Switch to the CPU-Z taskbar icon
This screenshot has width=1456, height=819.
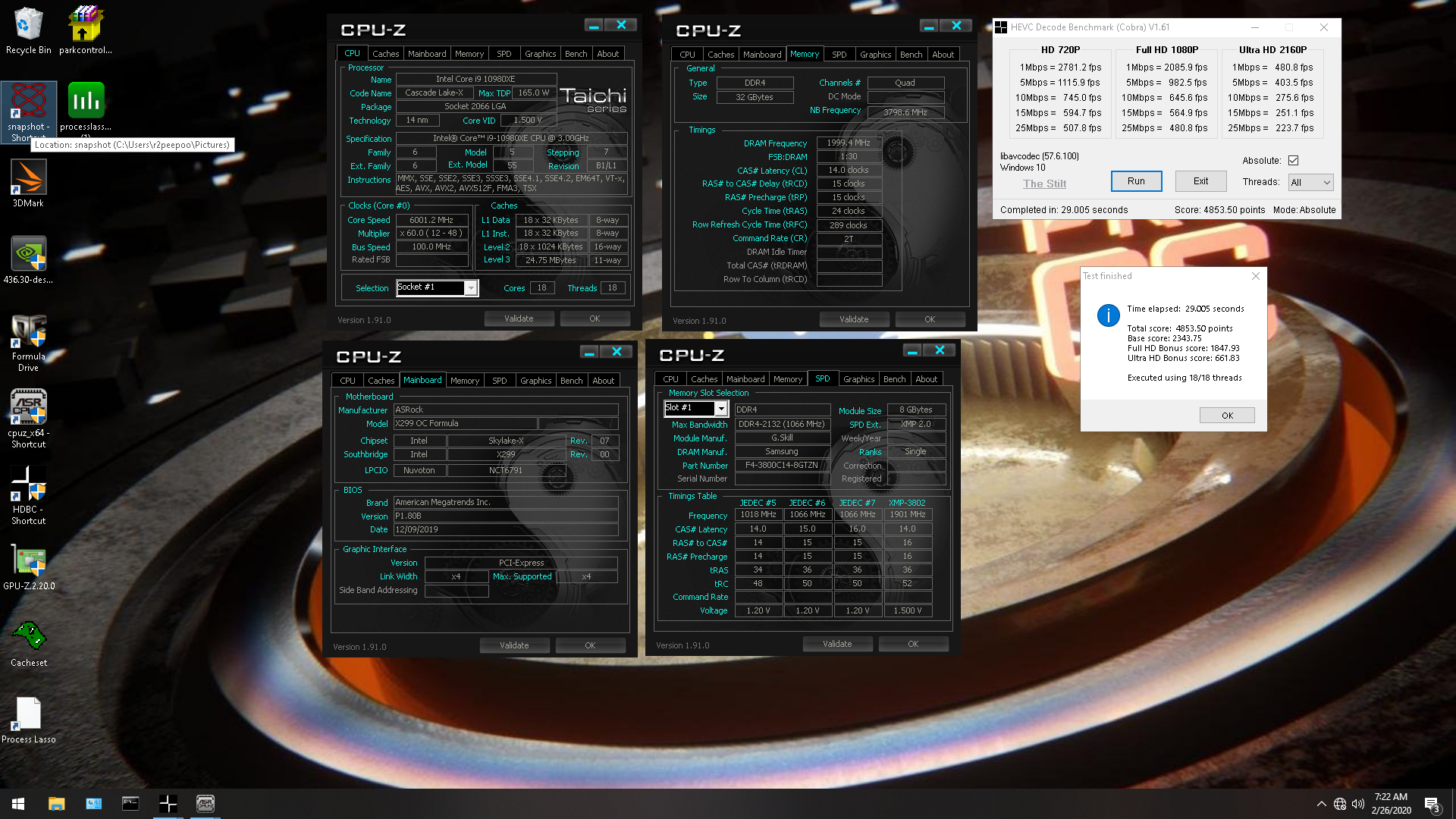tap(206, 804)
